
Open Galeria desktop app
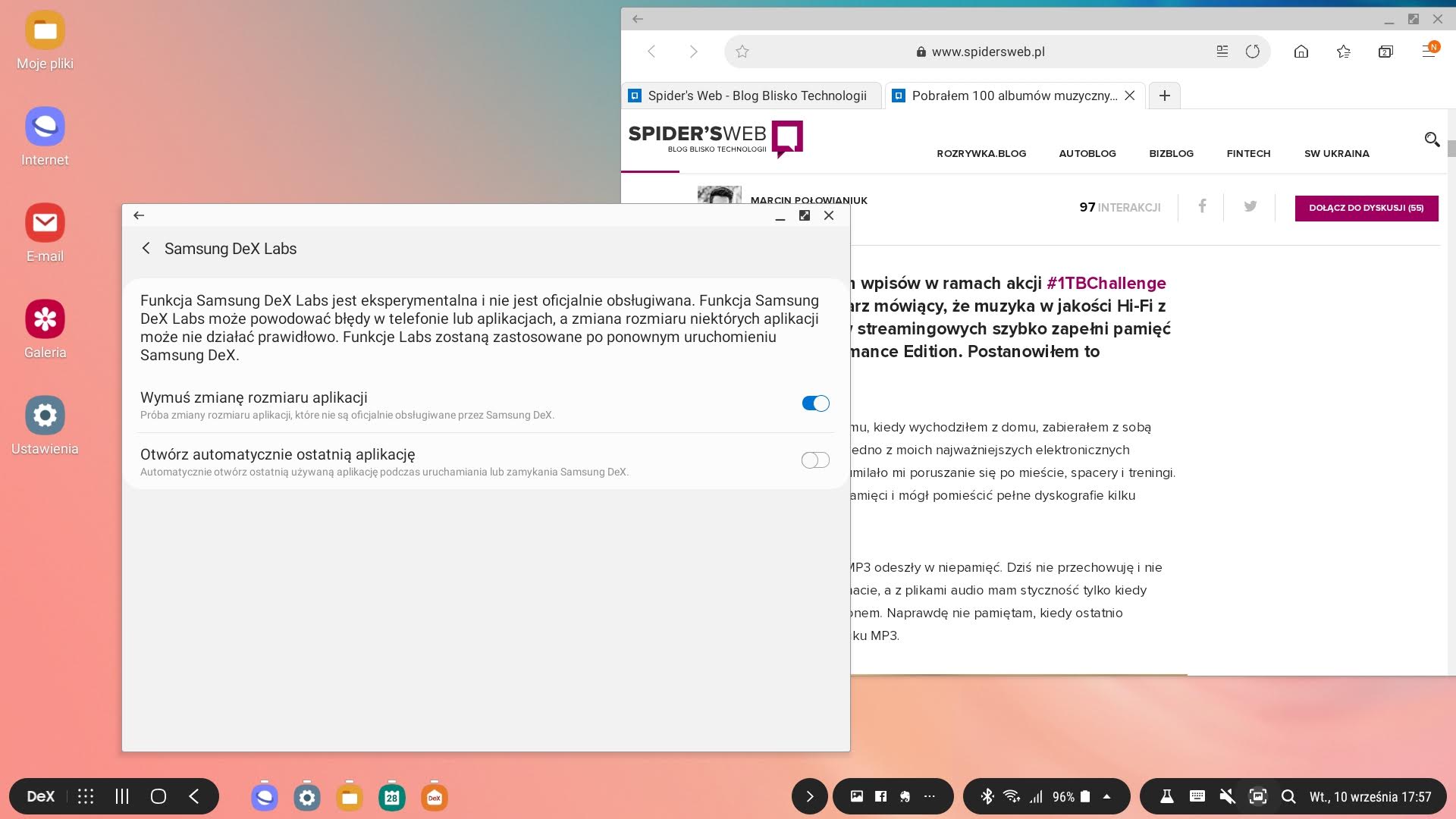(45, 331)
